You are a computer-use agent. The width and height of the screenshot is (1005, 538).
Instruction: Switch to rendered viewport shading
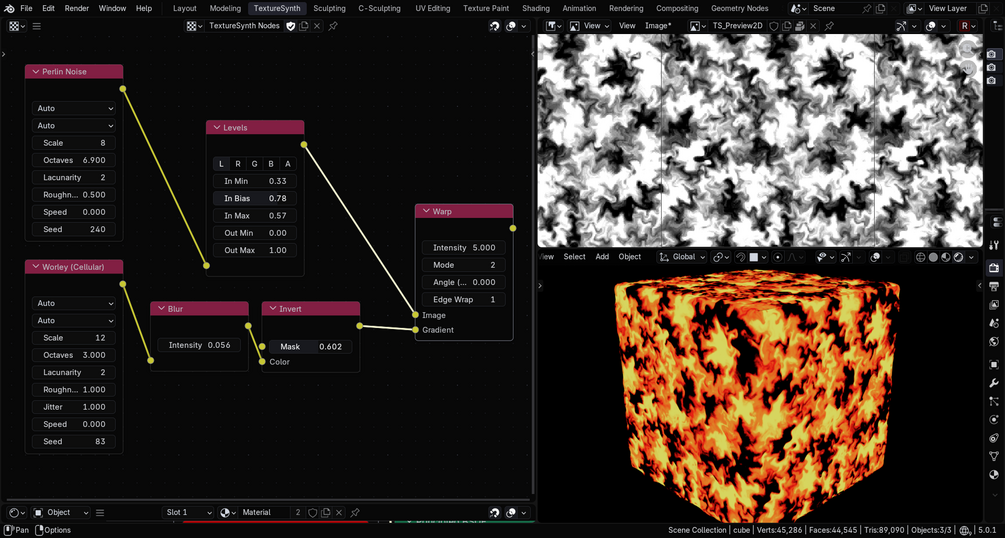(958, 257)
